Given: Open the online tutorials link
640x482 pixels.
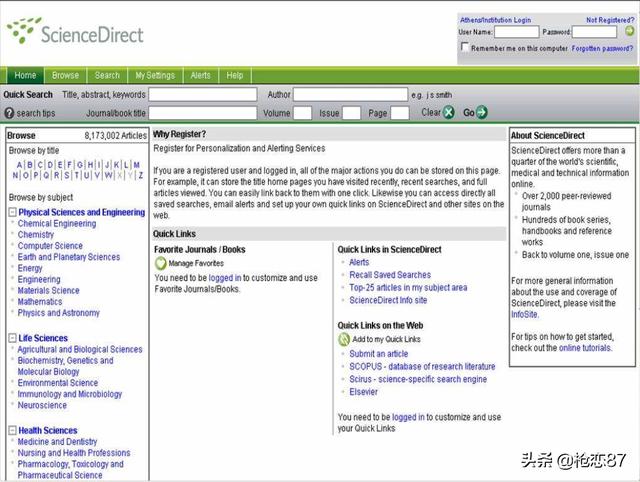Looking at the screenshot, I should [585, 348].
